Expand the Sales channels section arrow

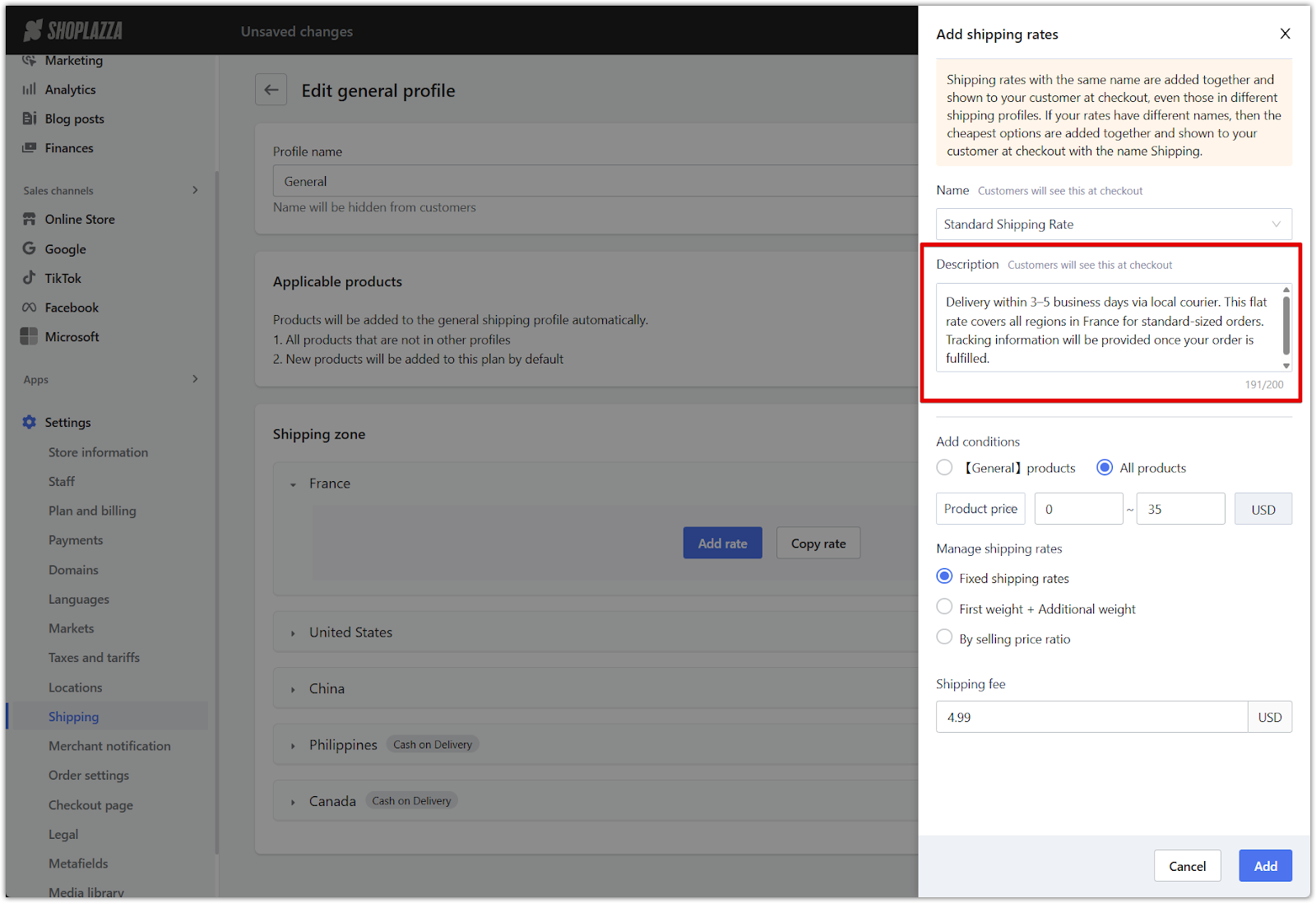(x=195, y=190)
